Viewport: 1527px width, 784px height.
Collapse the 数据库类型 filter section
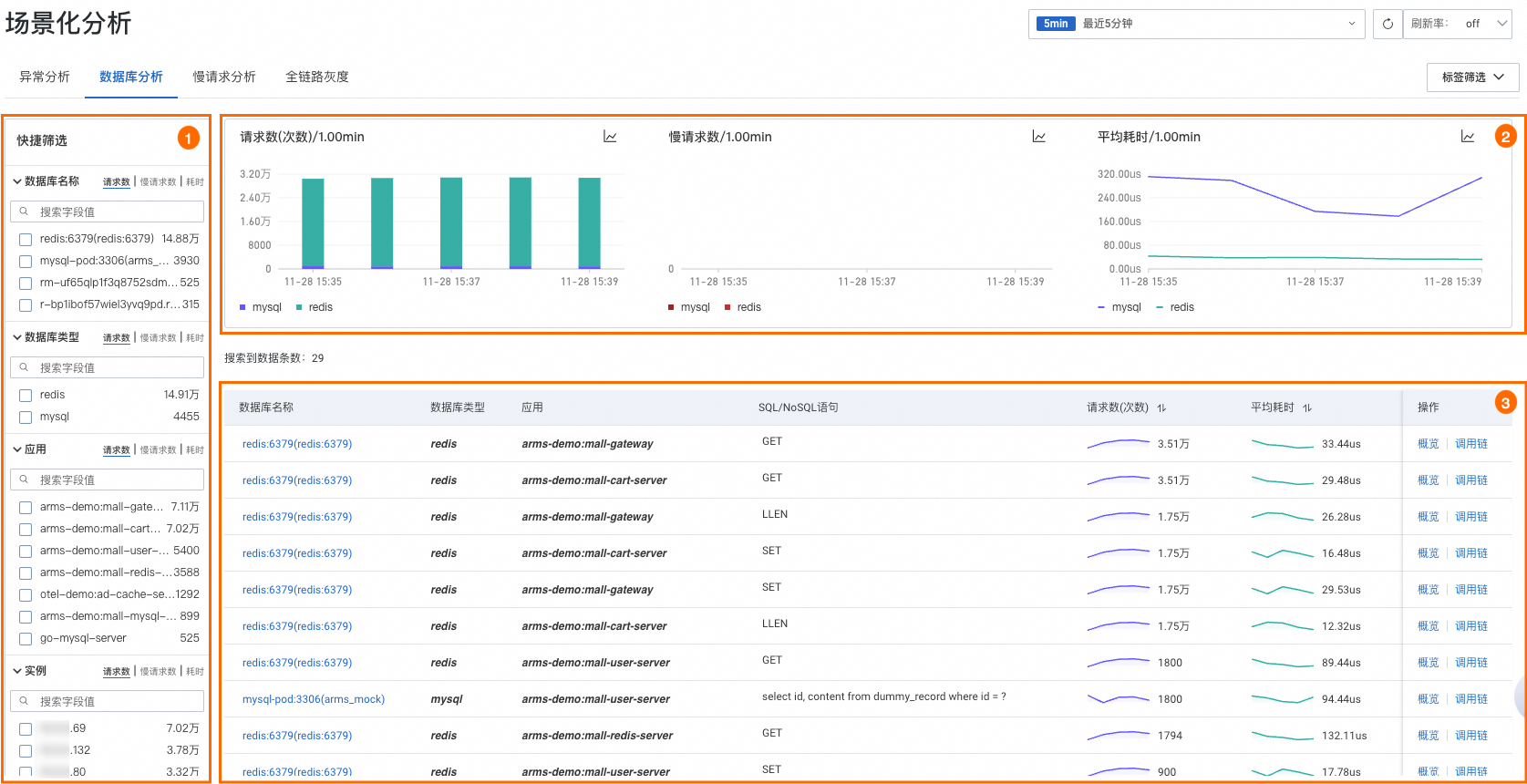click(x=17, y=337)
